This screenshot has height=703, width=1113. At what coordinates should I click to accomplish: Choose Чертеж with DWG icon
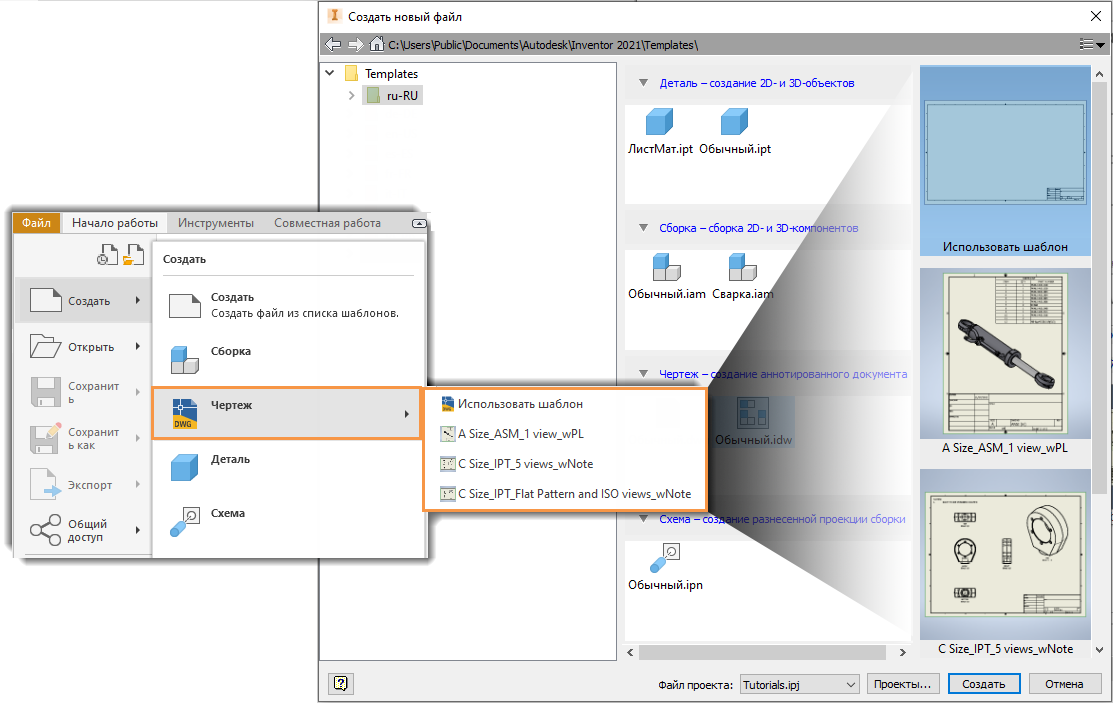pos(287,413)
